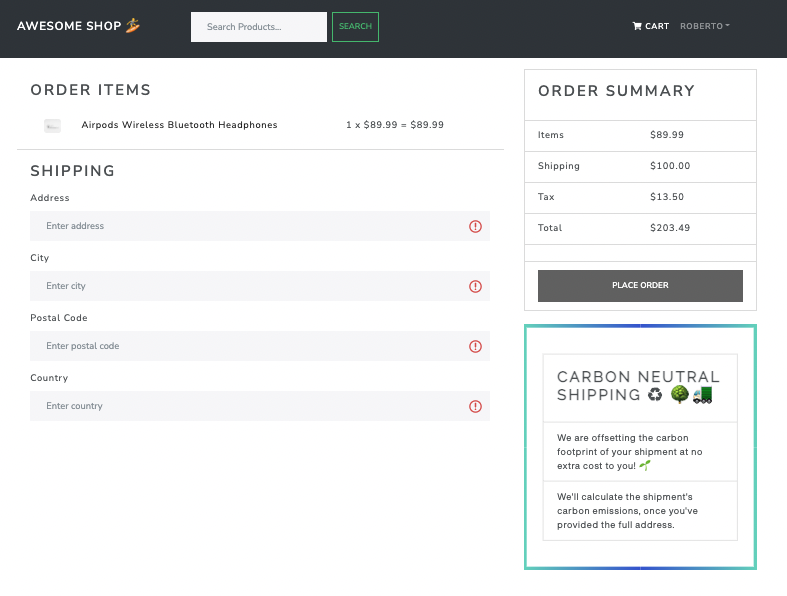Click the Items amount $89.99 in summary
Image resolution: width=787 pixels, height=596 pixels.
(667, 135)
